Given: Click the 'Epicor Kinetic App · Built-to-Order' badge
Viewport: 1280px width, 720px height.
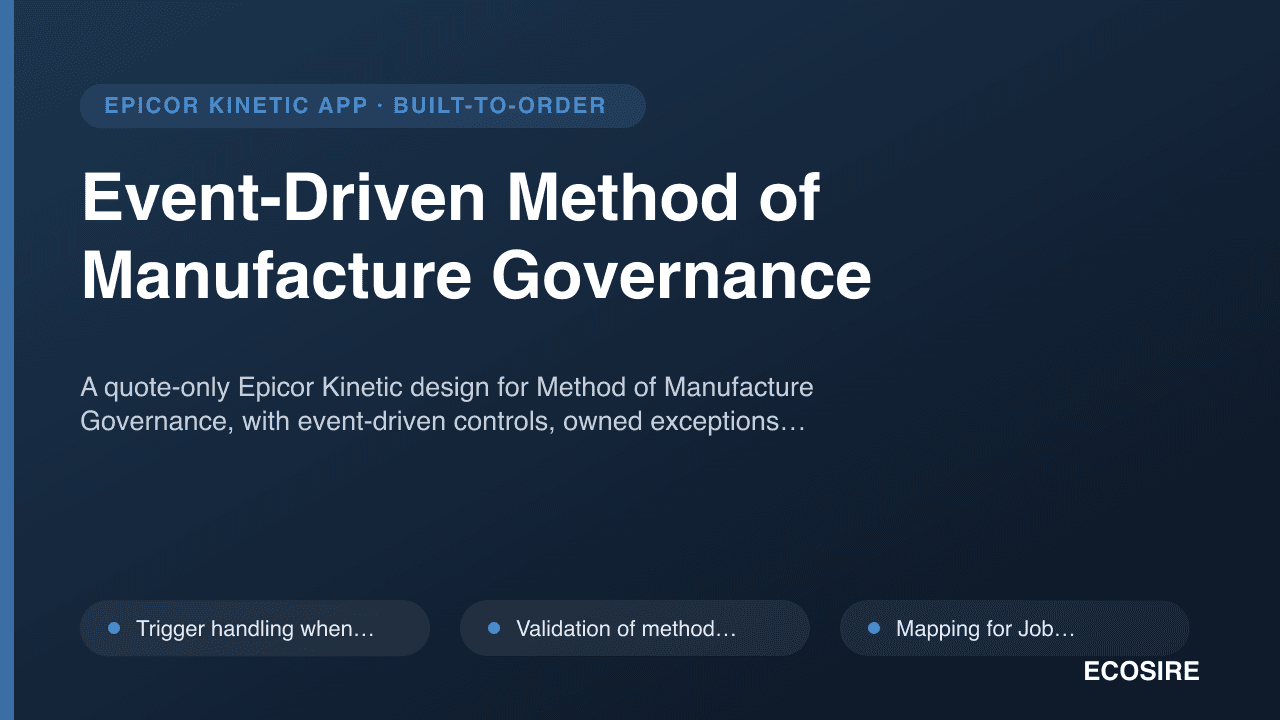Looking at the screenshot, I should [x=362, y=106].
